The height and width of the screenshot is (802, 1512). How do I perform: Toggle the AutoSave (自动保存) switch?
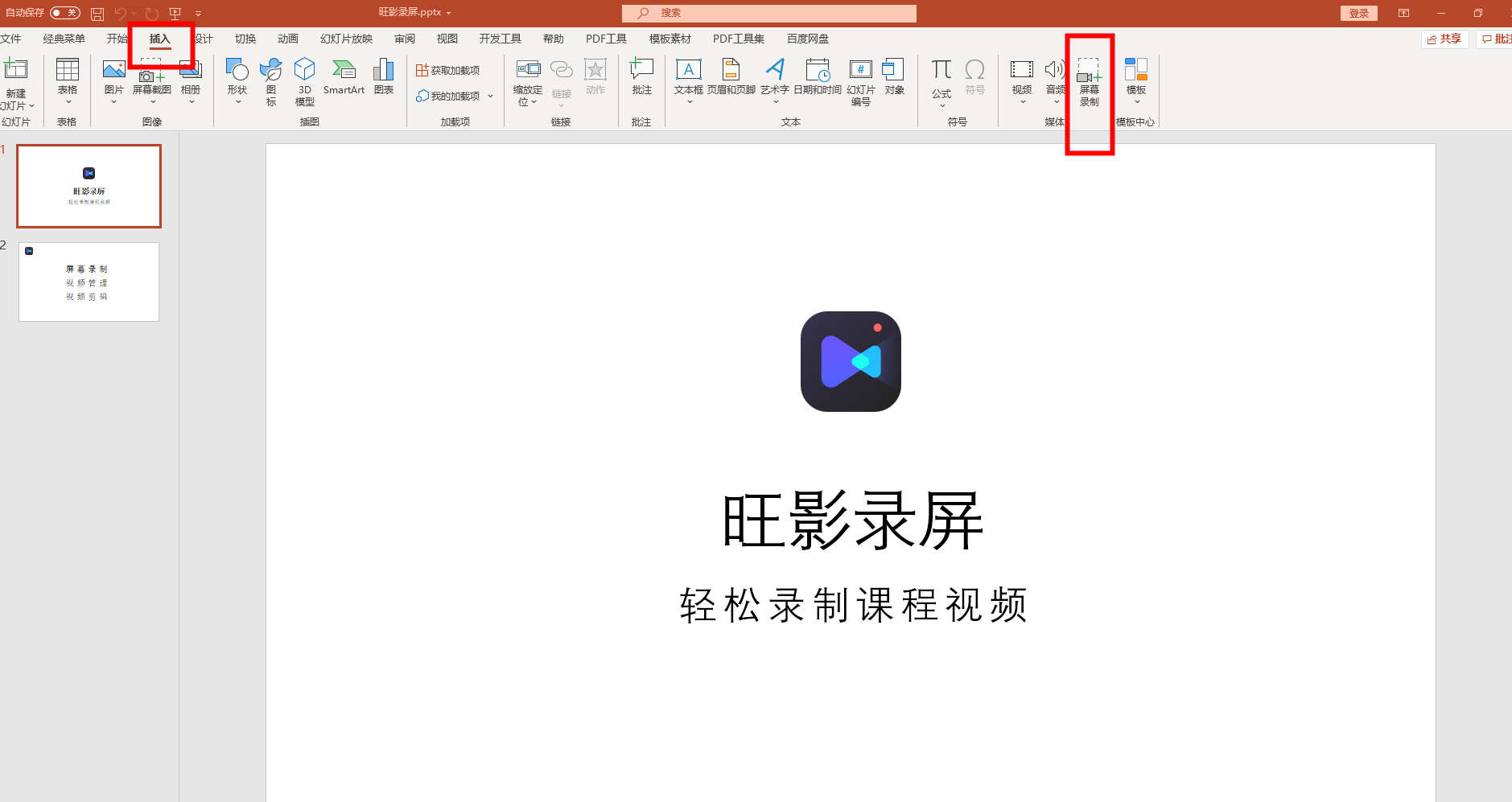65,13
